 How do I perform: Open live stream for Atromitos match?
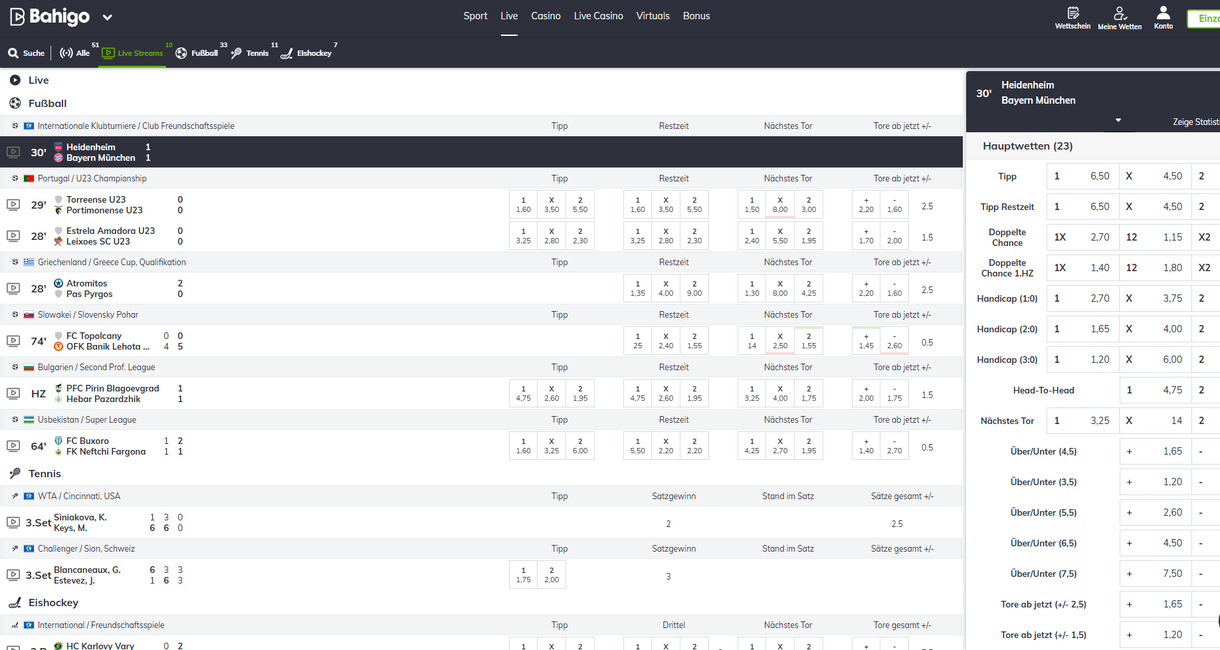click(x=13, y=288)
